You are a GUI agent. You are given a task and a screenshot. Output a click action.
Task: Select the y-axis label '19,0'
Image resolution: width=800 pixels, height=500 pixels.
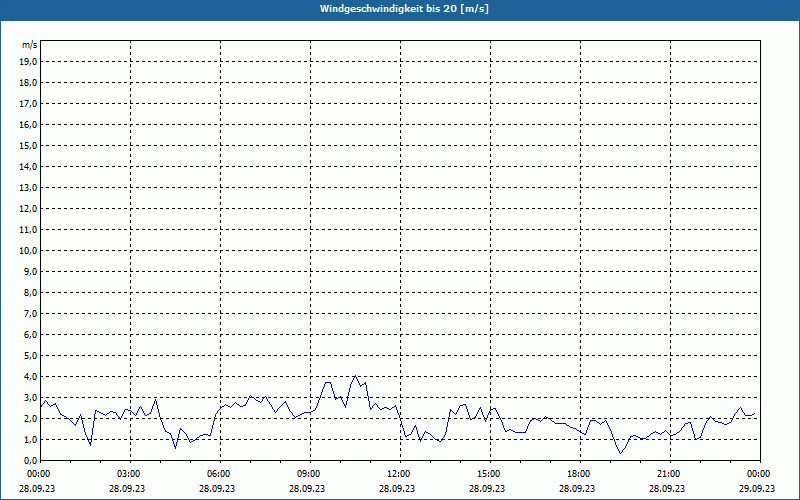[x=29, y=62]
